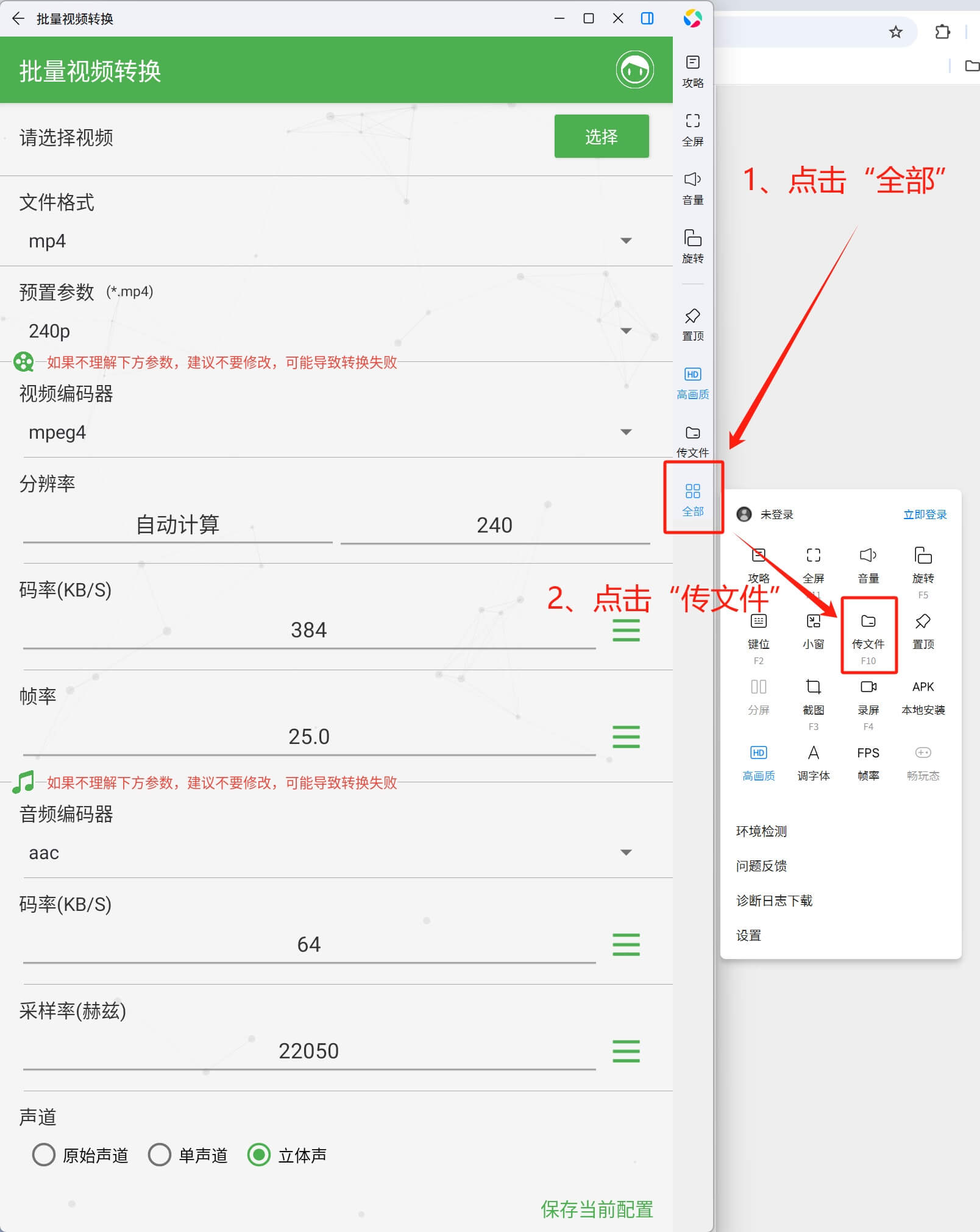Click the 攻略 icon in the sidebar
The width and height of the screenshot is (980, 1232).
(x=692, y=71)
